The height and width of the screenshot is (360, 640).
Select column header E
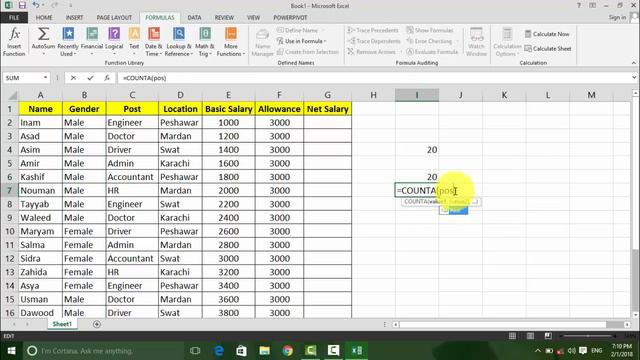(228, 95)
